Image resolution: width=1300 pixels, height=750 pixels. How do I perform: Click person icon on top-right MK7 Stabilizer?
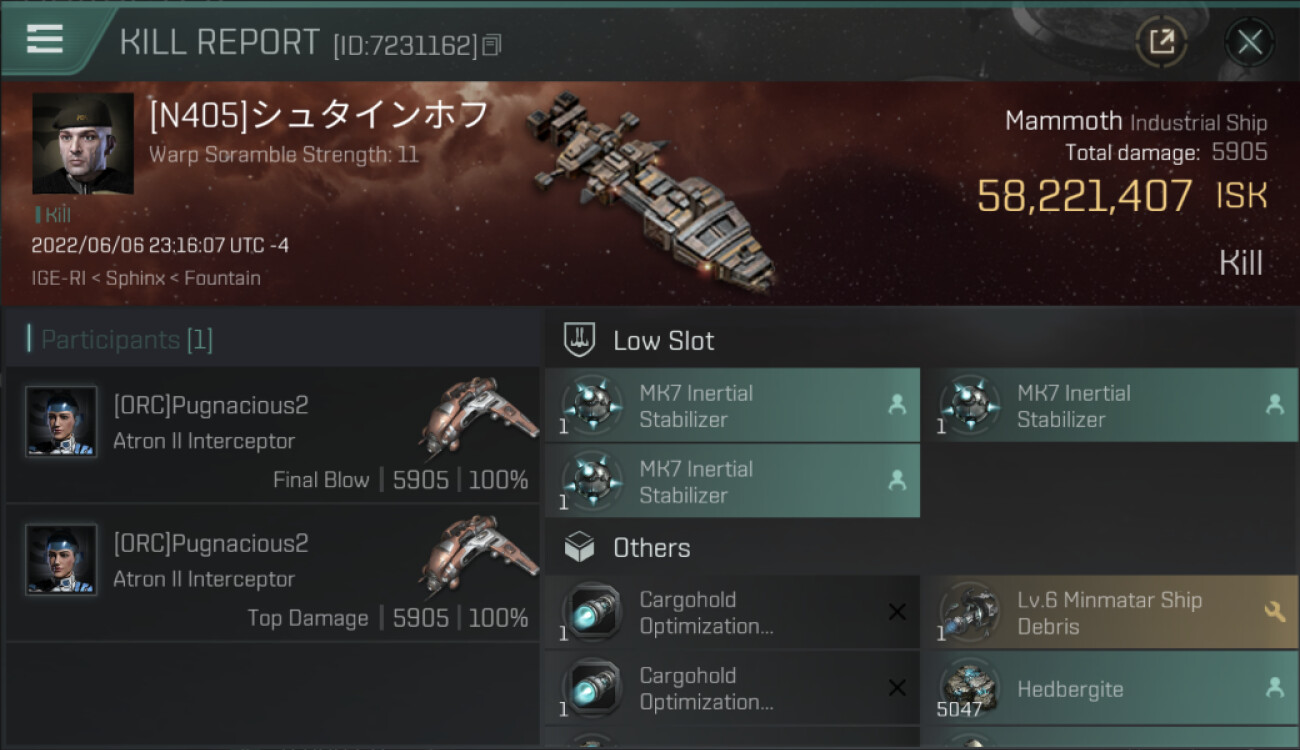[x=1275, y=404]
